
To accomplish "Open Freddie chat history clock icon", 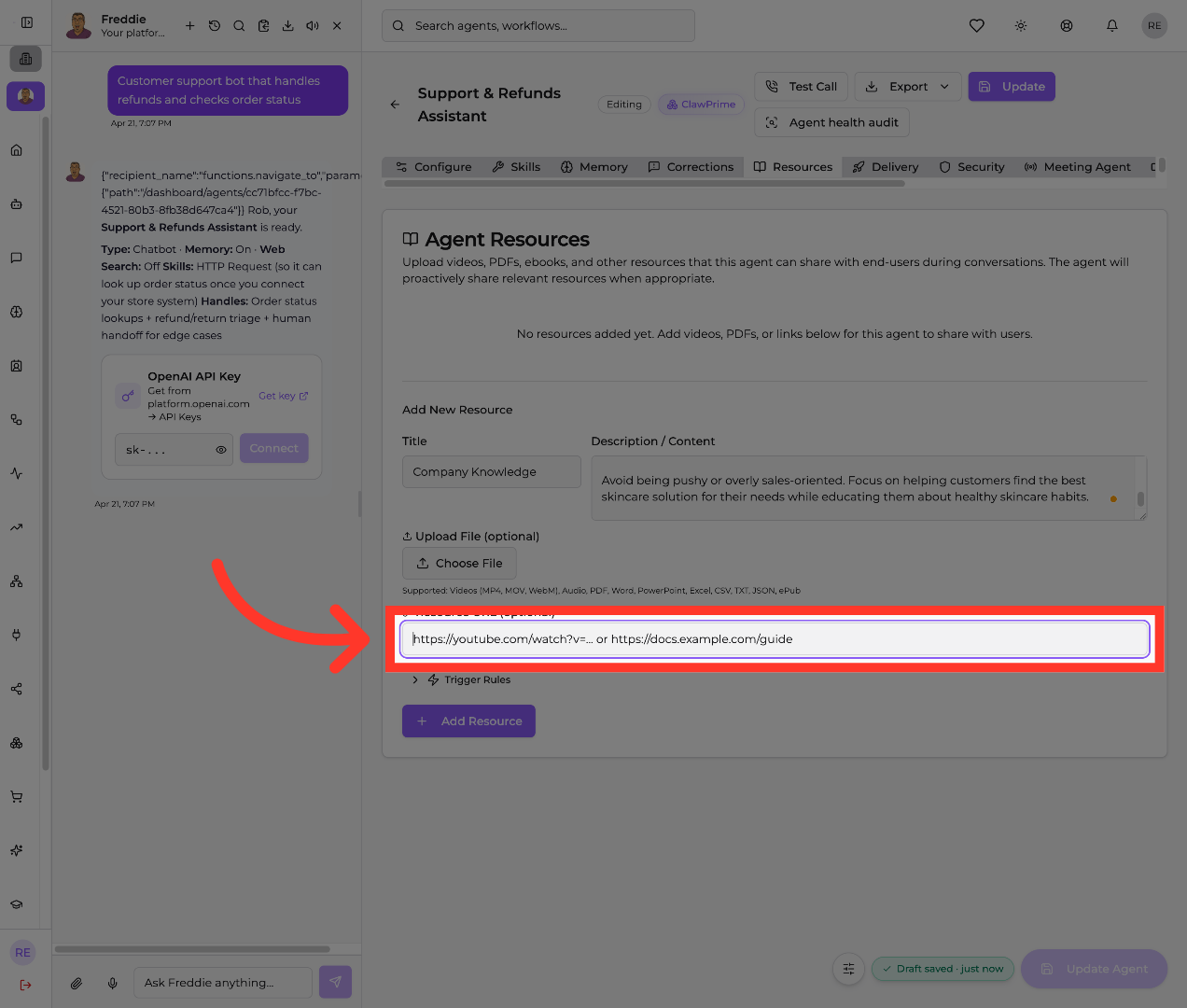I will pyautogui.click(x=215, y=26).
